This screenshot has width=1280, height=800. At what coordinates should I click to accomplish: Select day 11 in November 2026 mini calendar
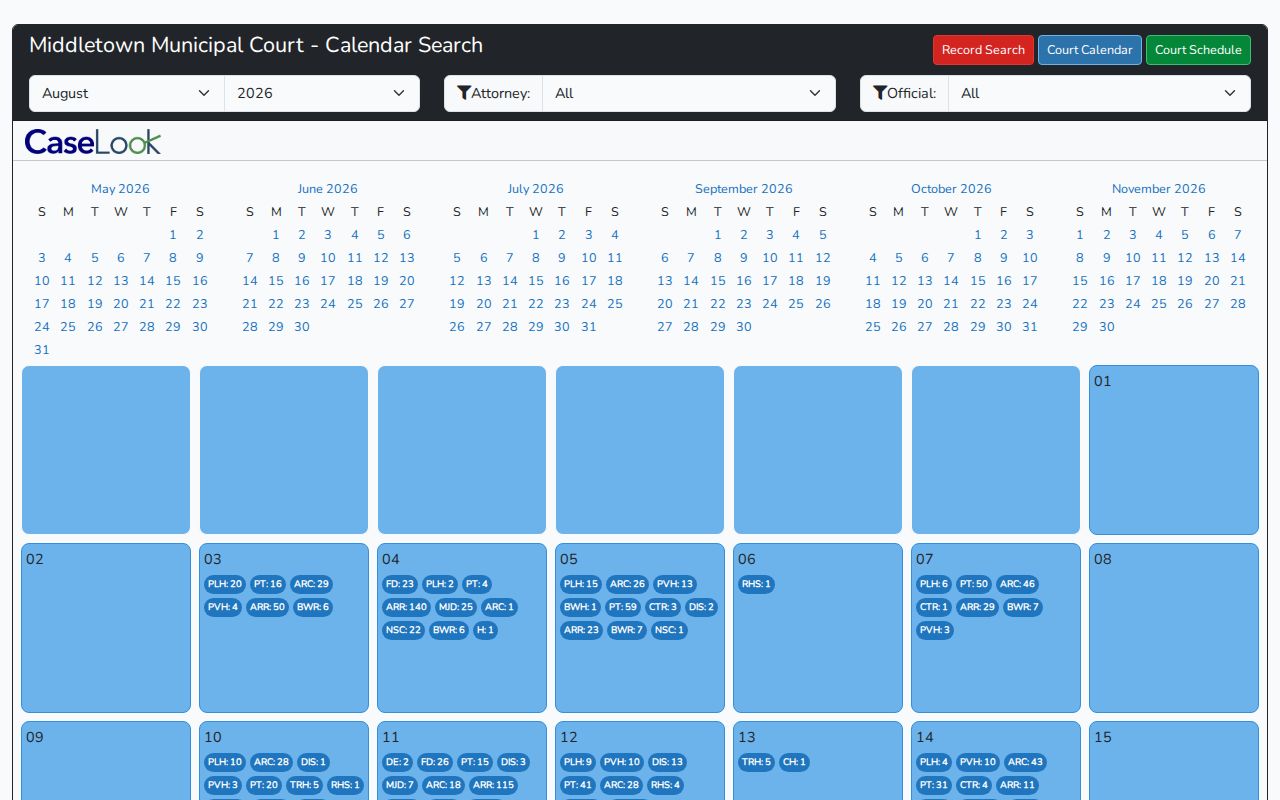pyautogui.click(x=1159, y=258)
